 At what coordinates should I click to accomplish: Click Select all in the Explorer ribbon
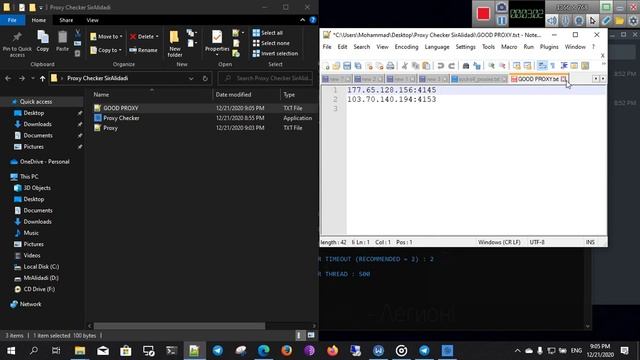point(268,33)
